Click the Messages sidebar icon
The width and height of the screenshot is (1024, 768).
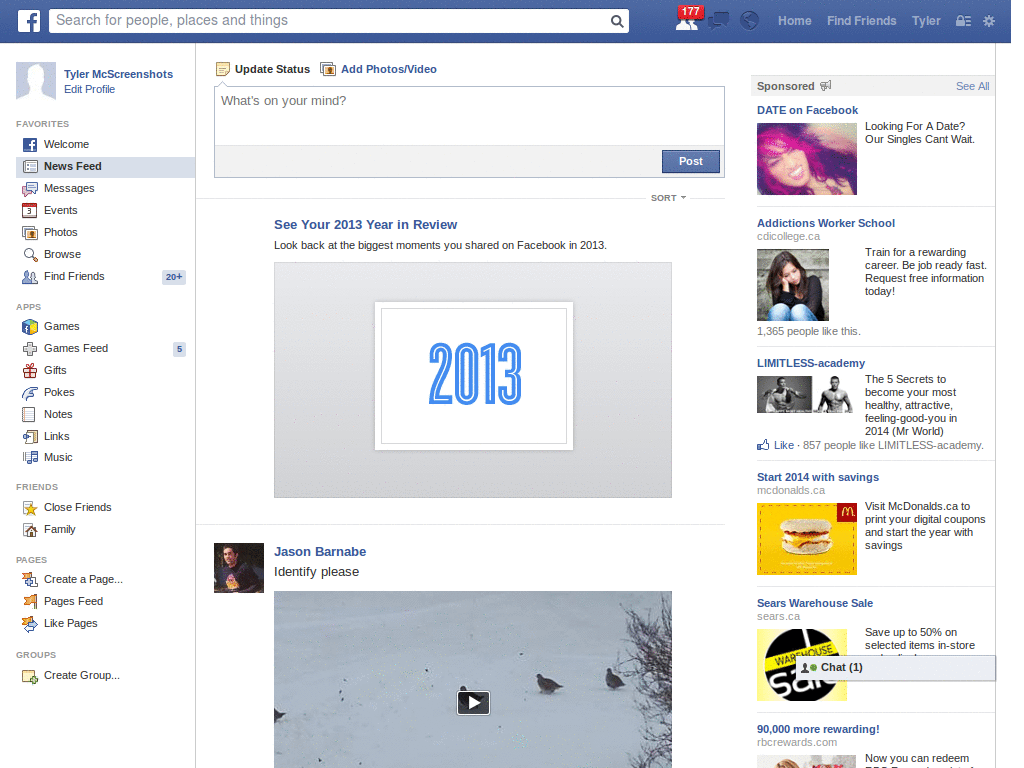pos(29,189)
